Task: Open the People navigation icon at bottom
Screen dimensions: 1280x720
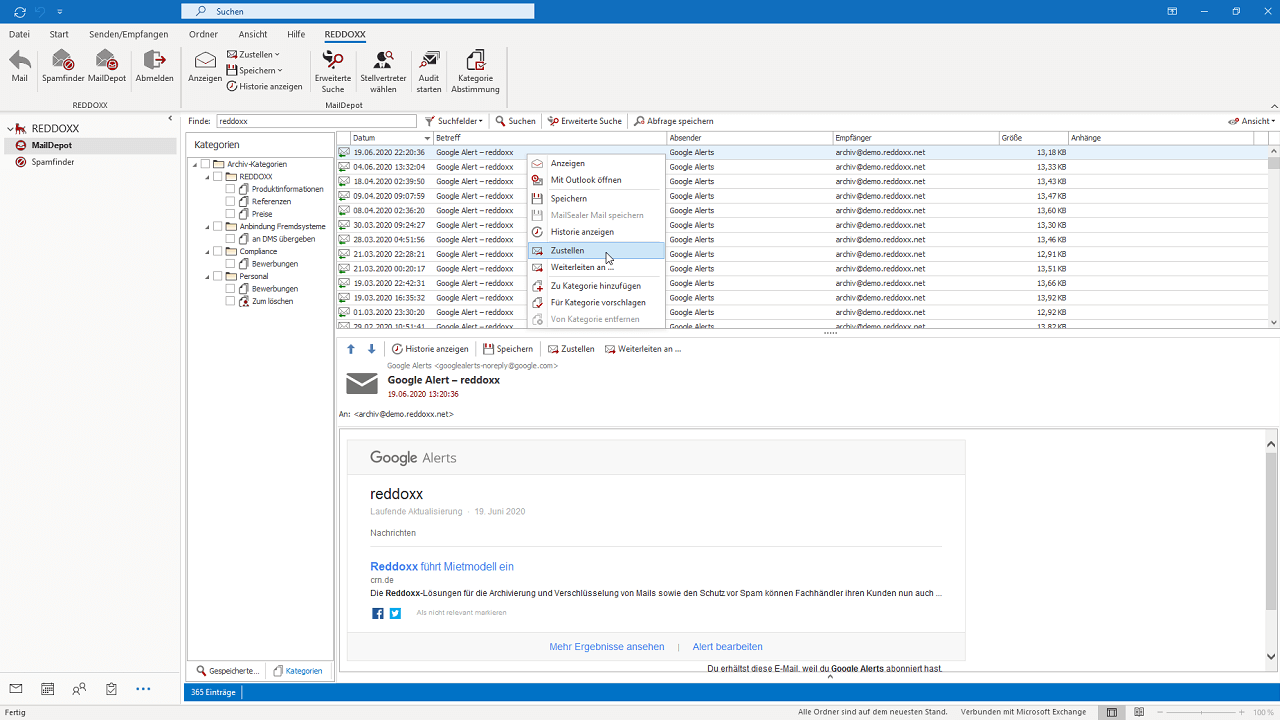Action: (79, 689)
